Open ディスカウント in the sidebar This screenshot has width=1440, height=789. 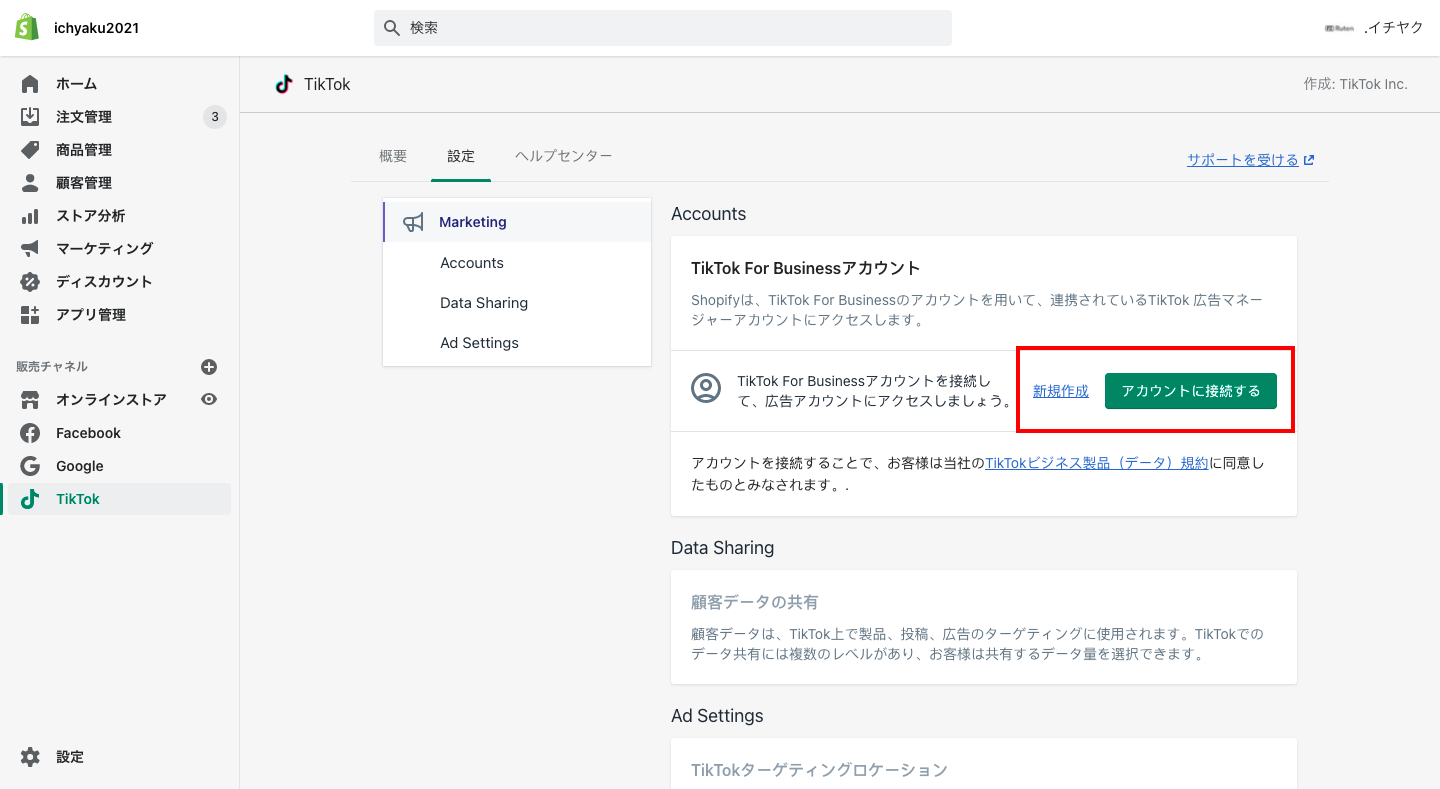pyautogui.click(x=104, y=281)
